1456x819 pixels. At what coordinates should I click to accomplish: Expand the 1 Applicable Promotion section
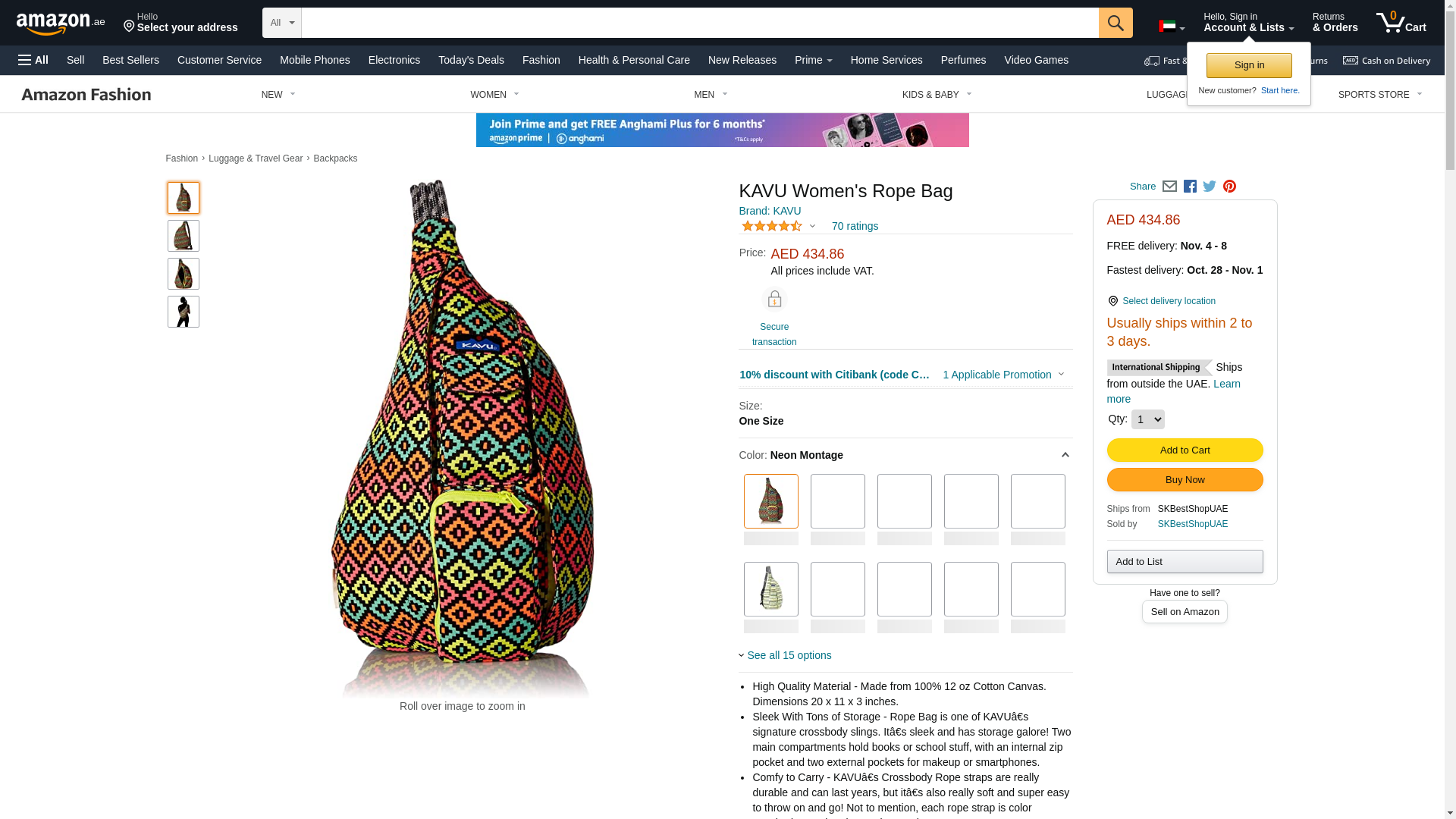[1003, 375]
